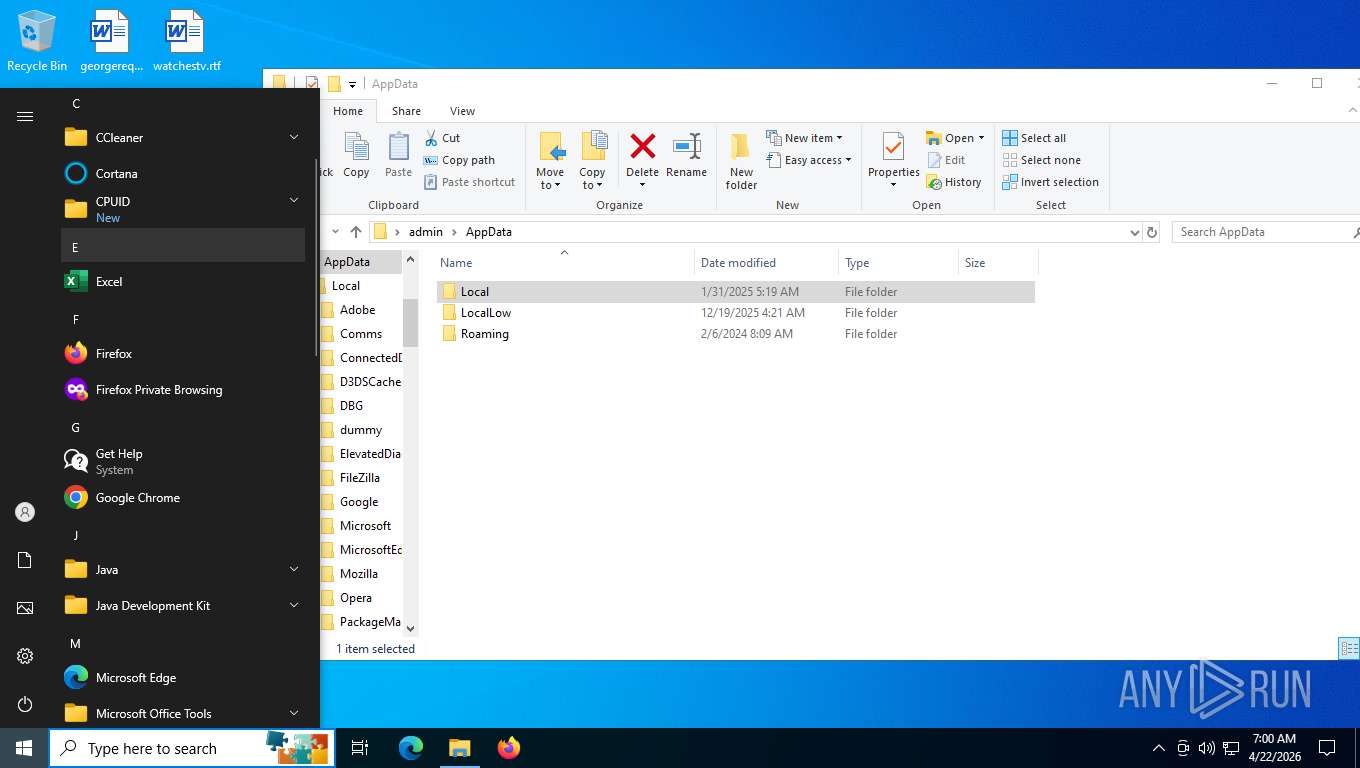
Task: Sort by the Name column header
Action: (565, 263)
